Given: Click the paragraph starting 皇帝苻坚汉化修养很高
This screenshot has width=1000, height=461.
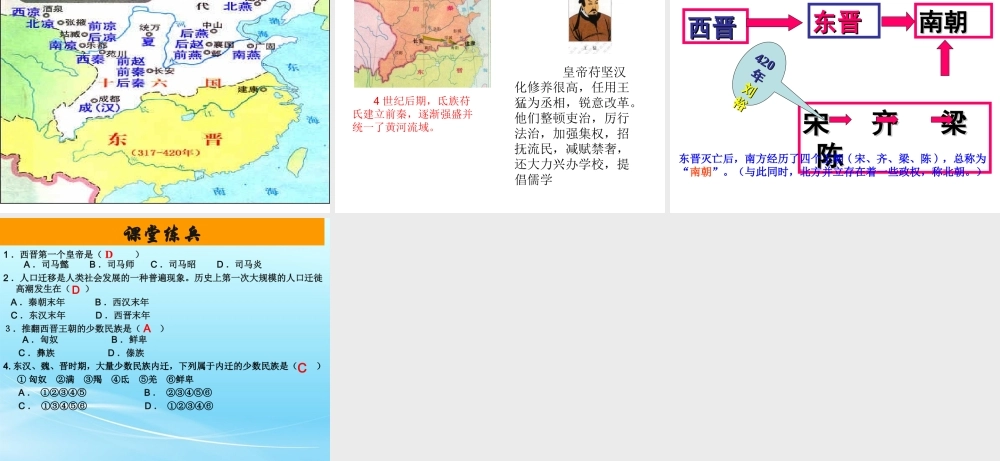Looking at the screenshot, I should click(576, 126).
